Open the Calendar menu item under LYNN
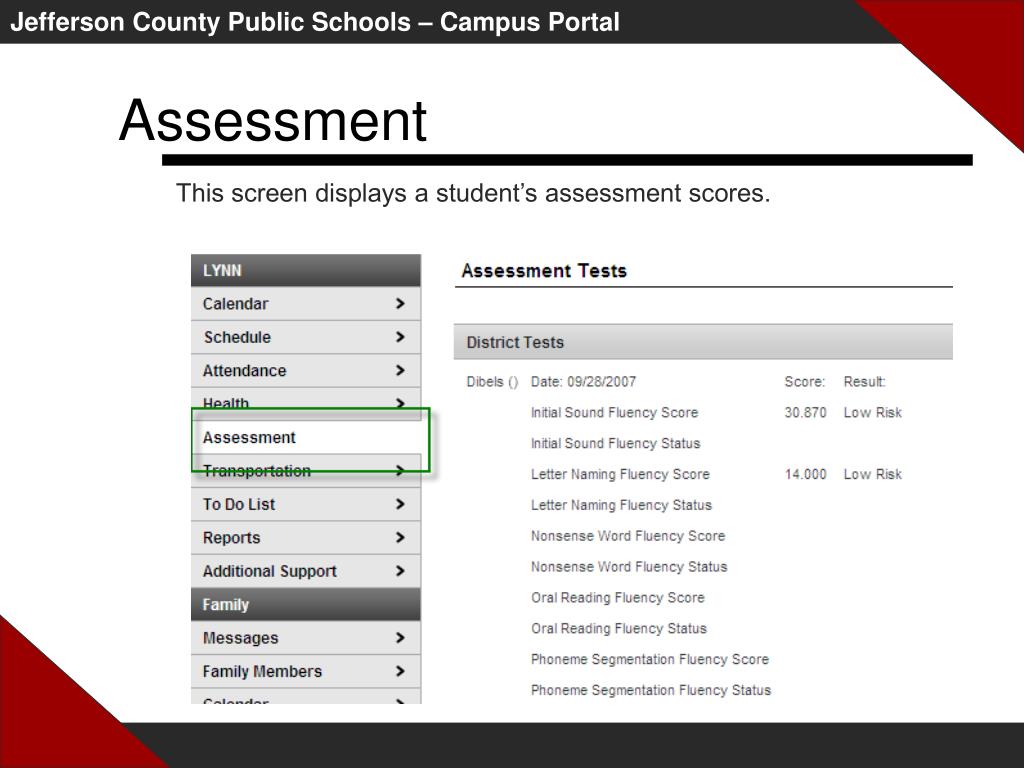The height and width of the screenshot is (768, 1024). click(306, 304)
